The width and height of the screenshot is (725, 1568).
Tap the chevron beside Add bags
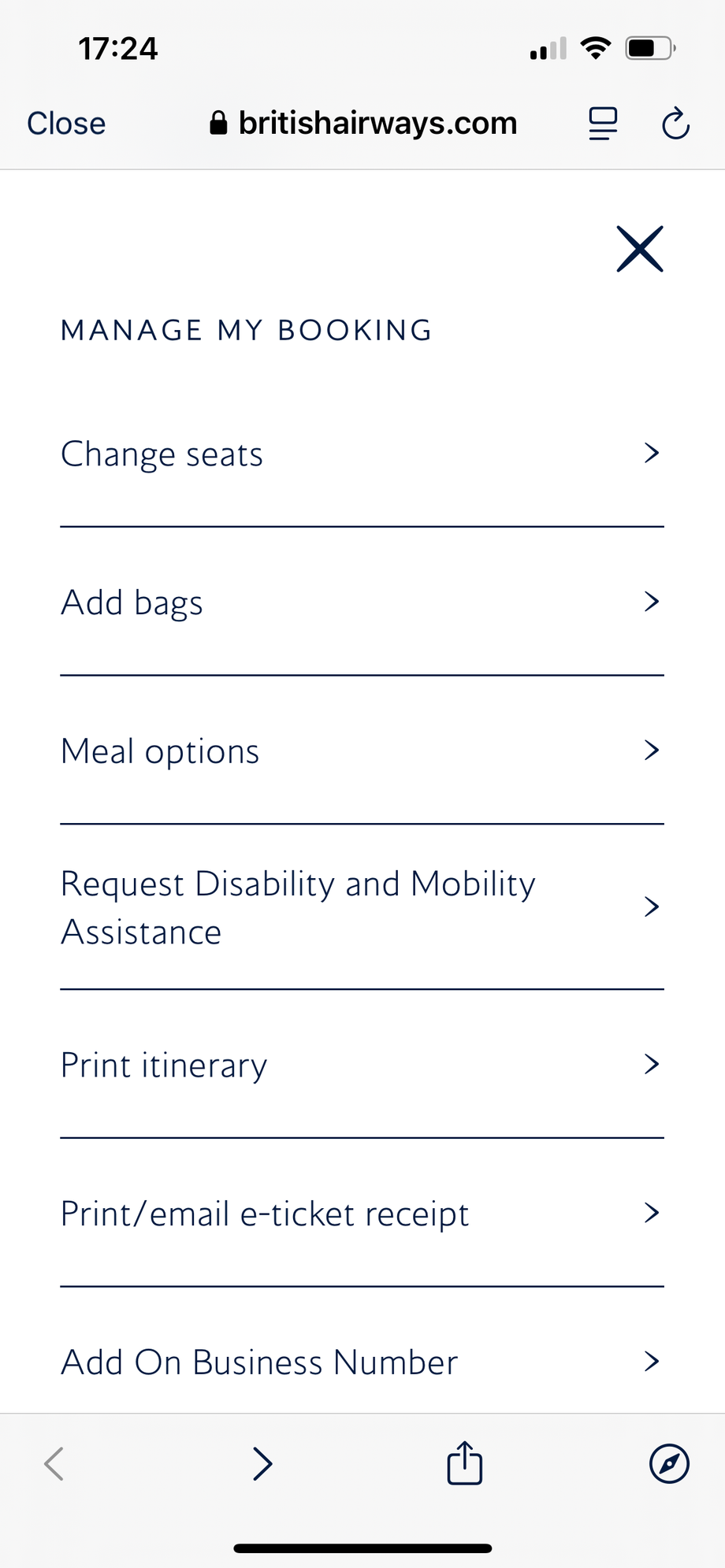coord(651,602)
